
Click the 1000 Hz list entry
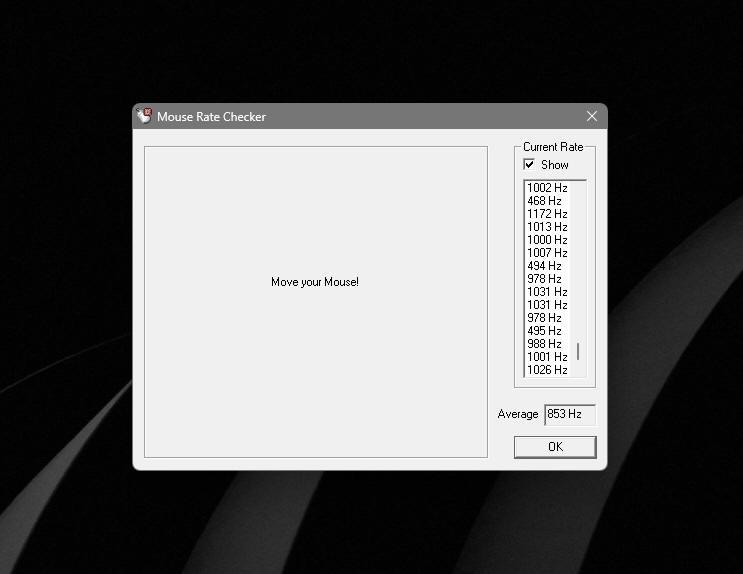547,240
